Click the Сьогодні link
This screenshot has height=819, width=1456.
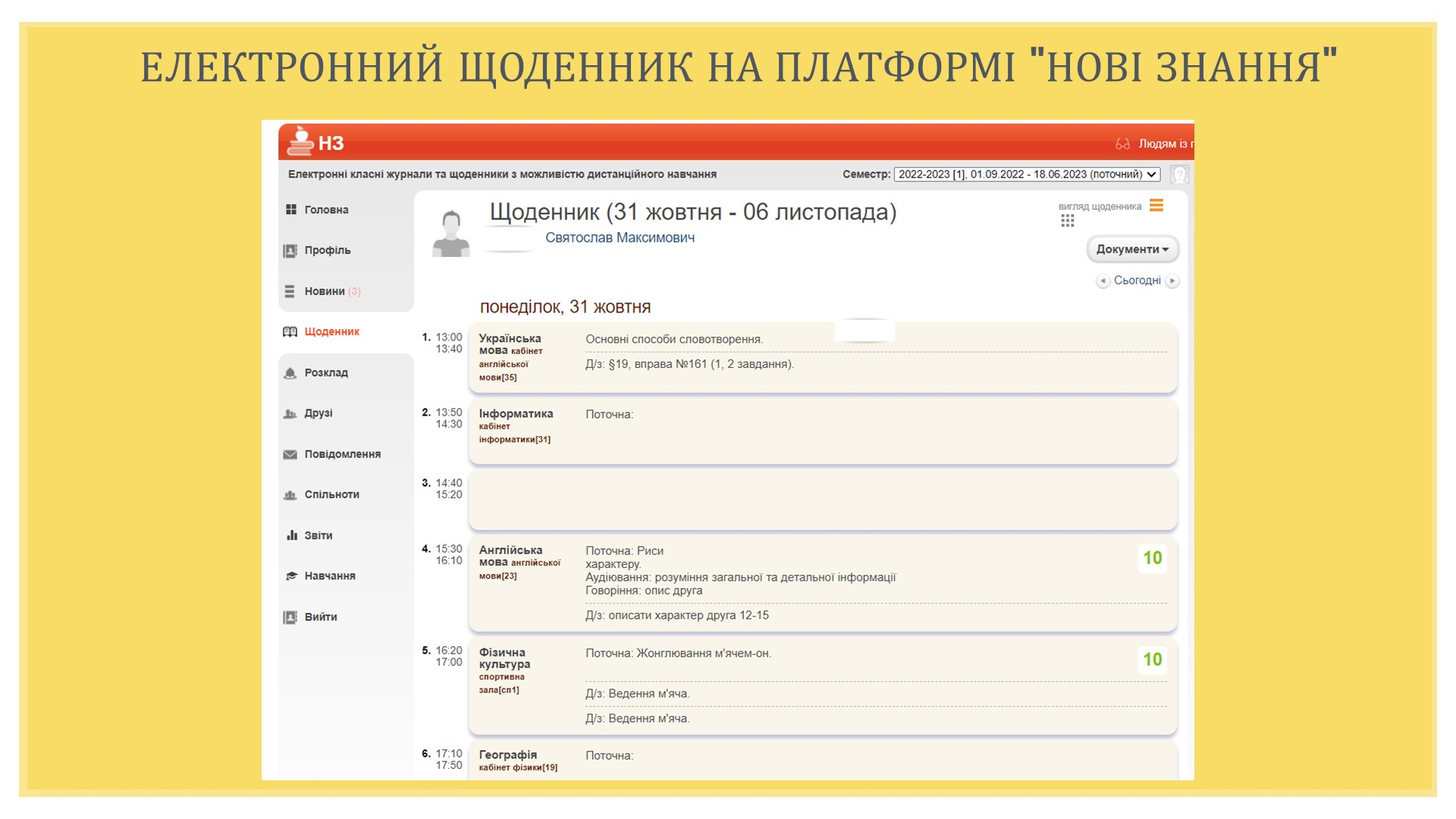[x=1137, y=281]
